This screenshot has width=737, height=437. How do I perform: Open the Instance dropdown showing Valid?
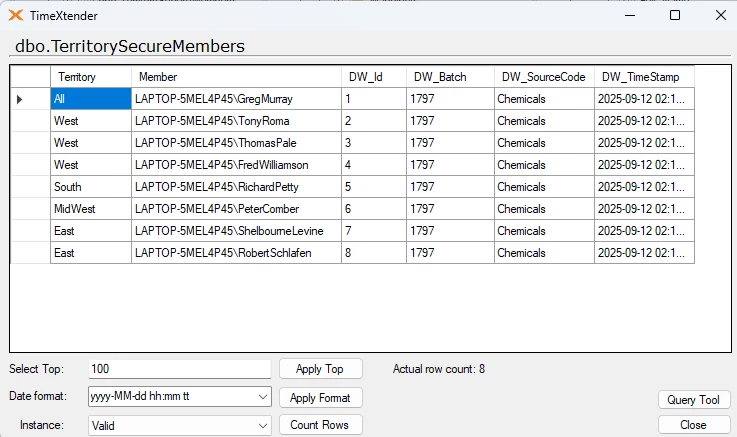pos(263,426)
